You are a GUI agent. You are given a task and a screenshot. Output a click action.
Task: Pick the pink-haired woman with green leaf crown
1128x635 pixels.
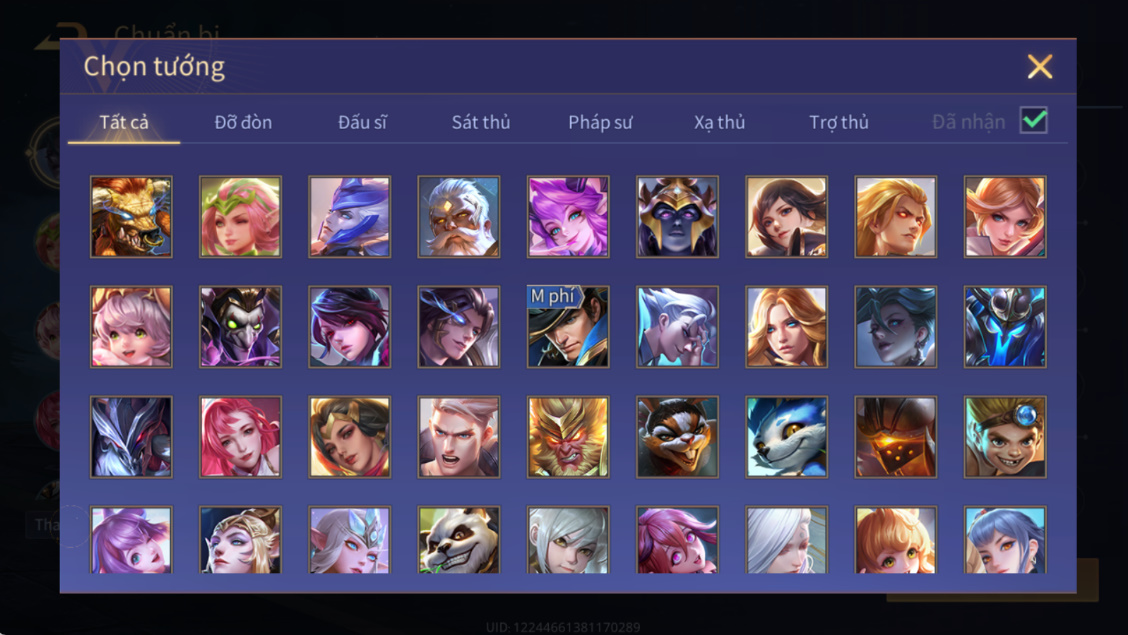(240, 216)
